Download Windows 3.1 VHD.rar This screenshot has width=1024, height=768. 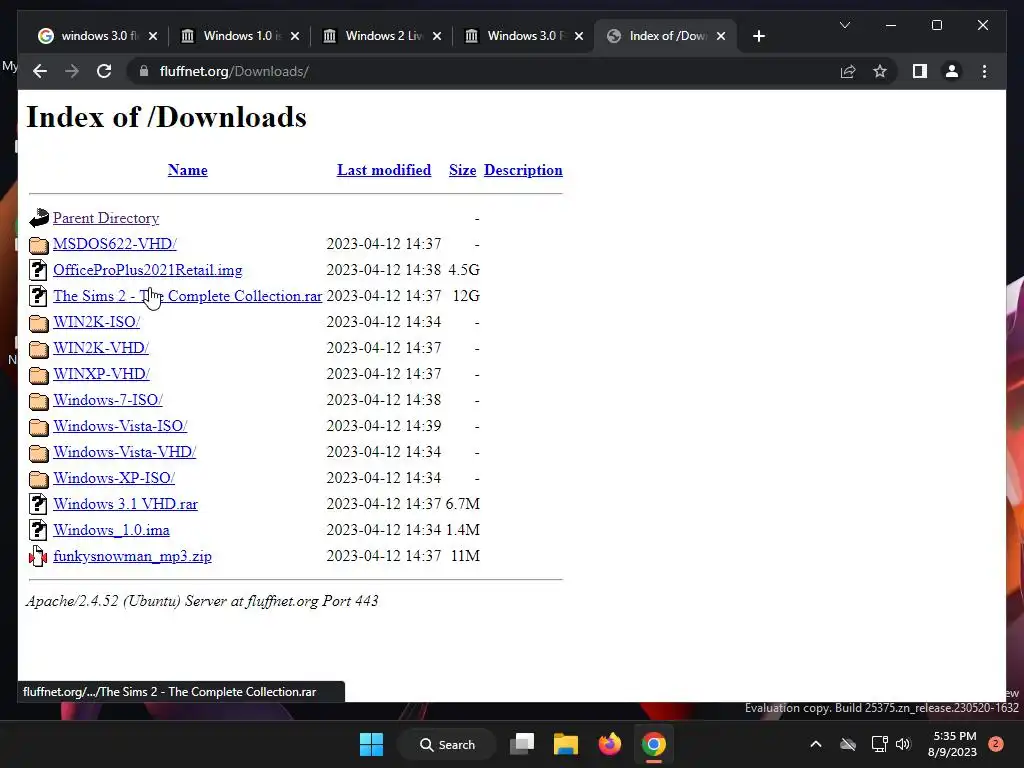tap(125, 504)
